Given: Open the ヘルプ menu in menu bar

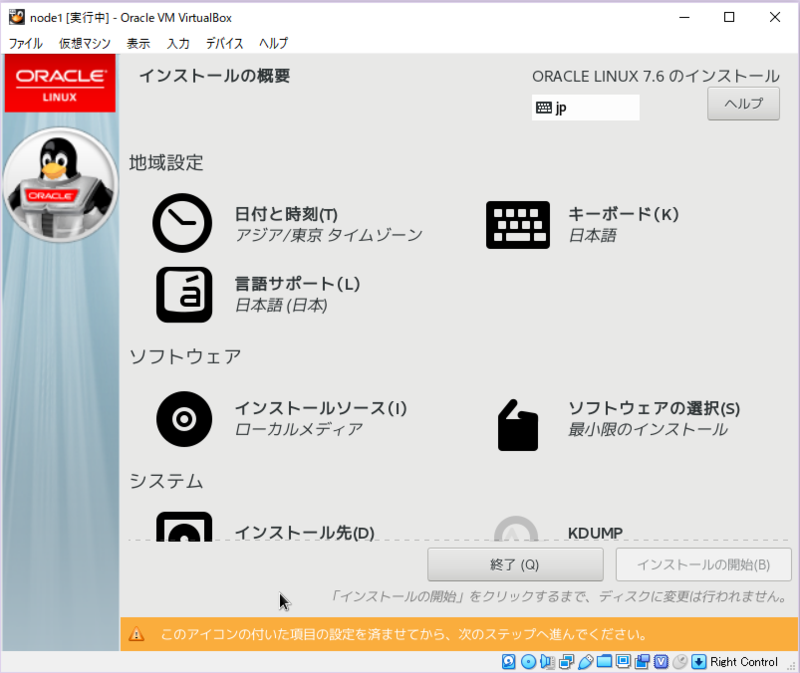Looking at the screenshot, I should [273, 43].
